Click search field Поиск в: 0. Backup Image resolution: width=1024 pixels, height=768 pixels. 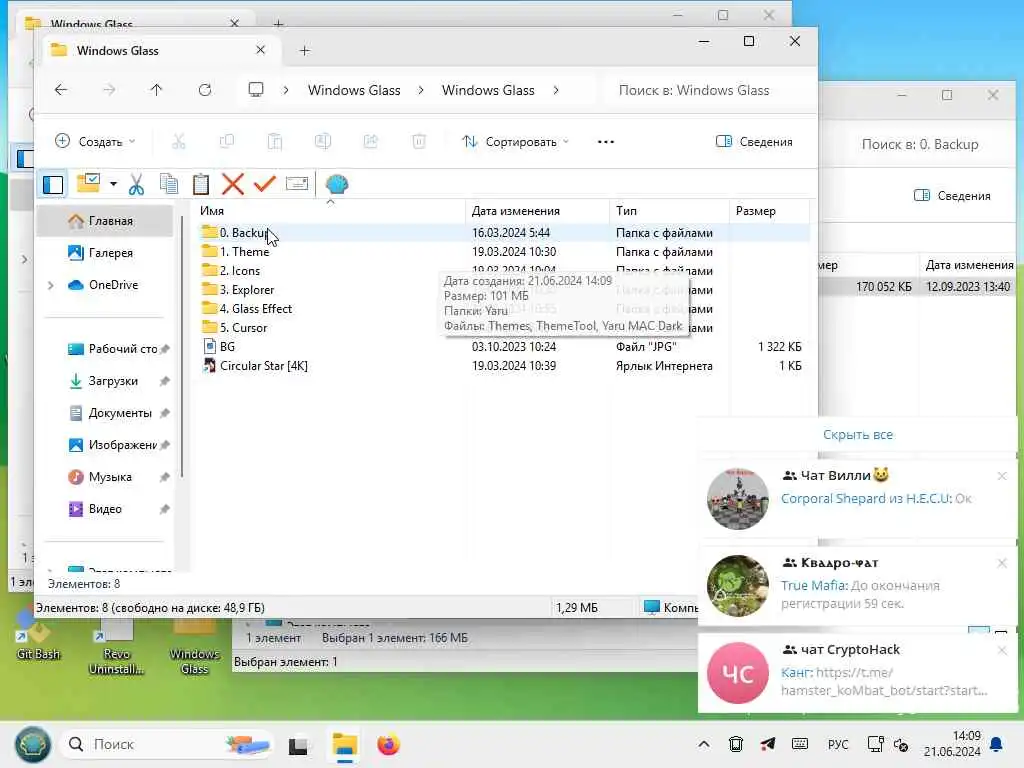tap(920, 144)
